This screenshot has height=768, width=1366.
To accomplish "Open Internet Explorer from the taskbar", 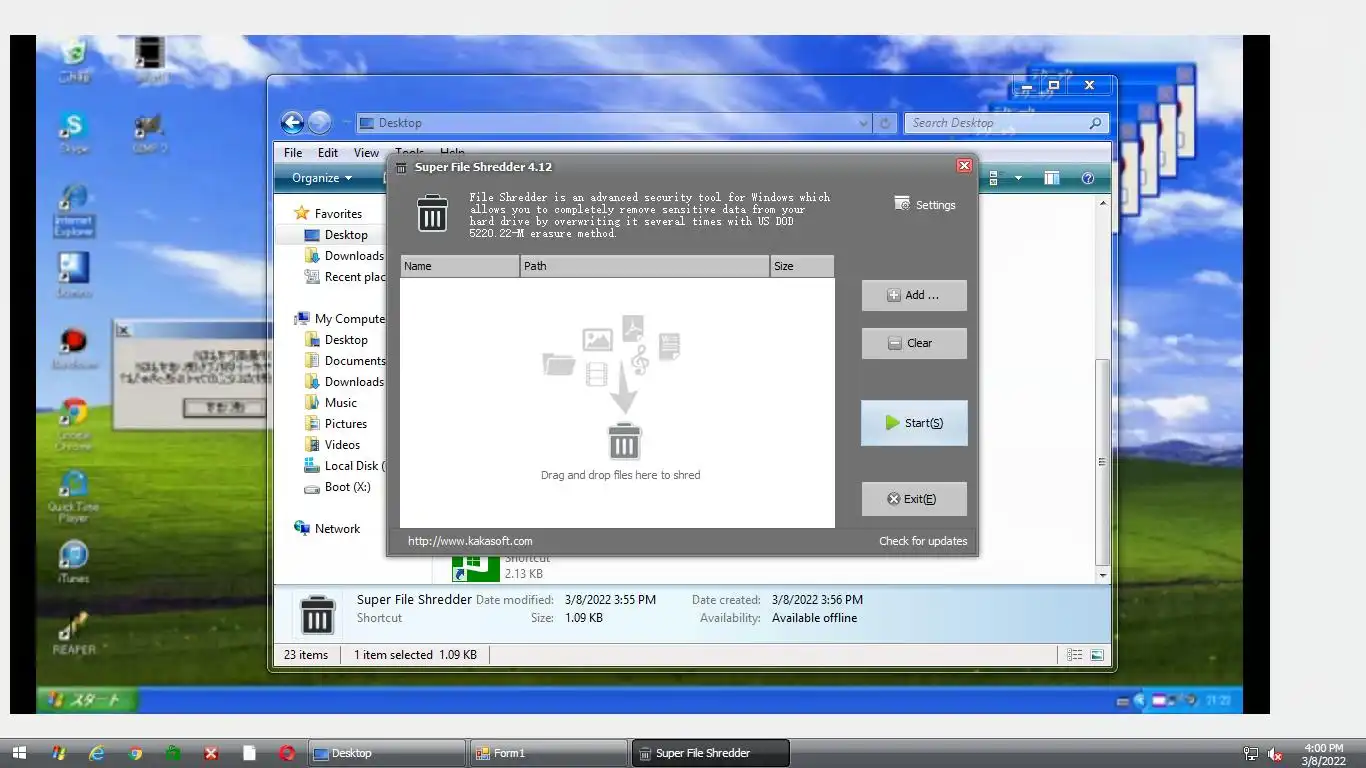I will pos(97,753).
